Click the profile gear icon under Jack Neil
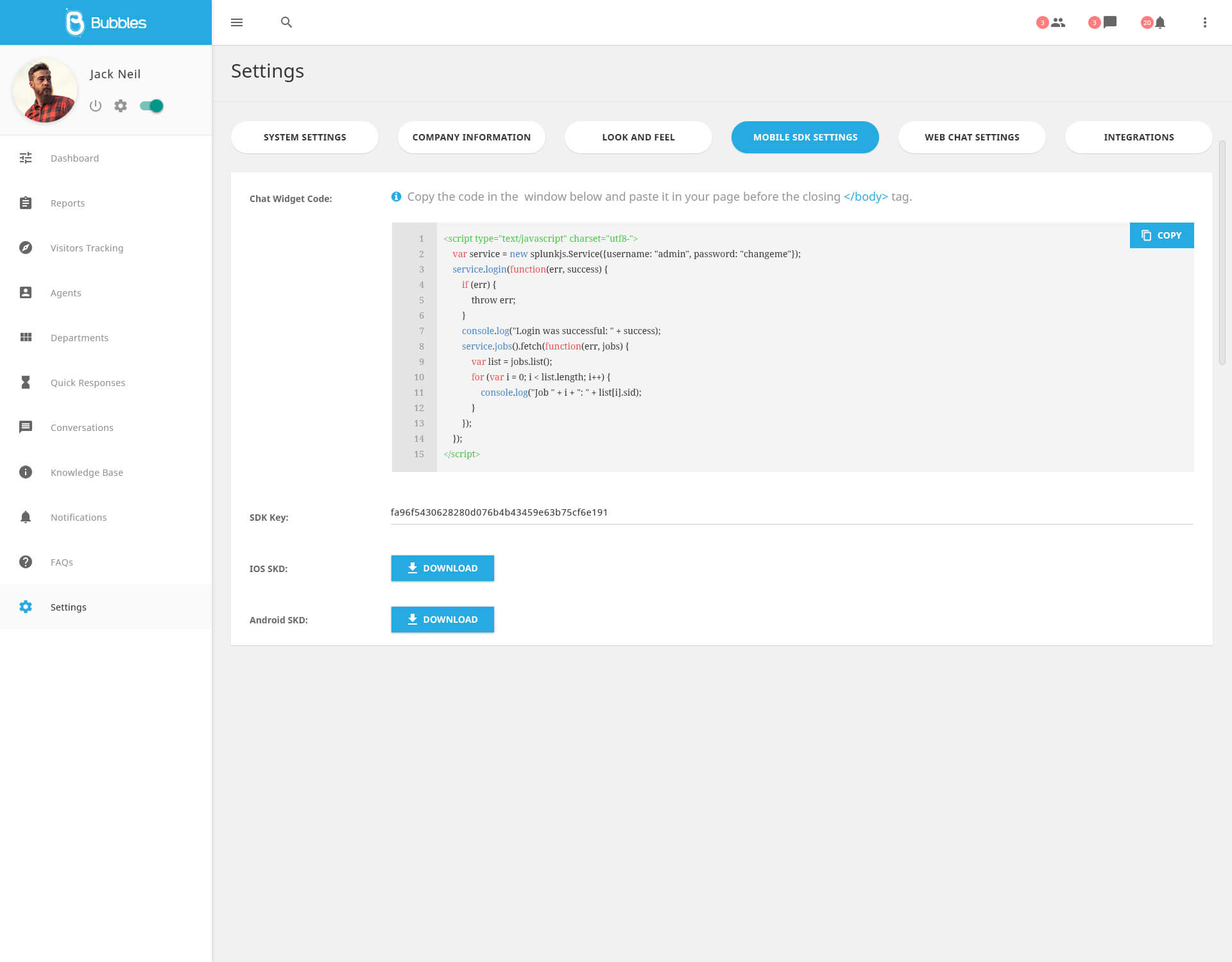Viewport: 1232px width, 962px height. pos(121,106)
